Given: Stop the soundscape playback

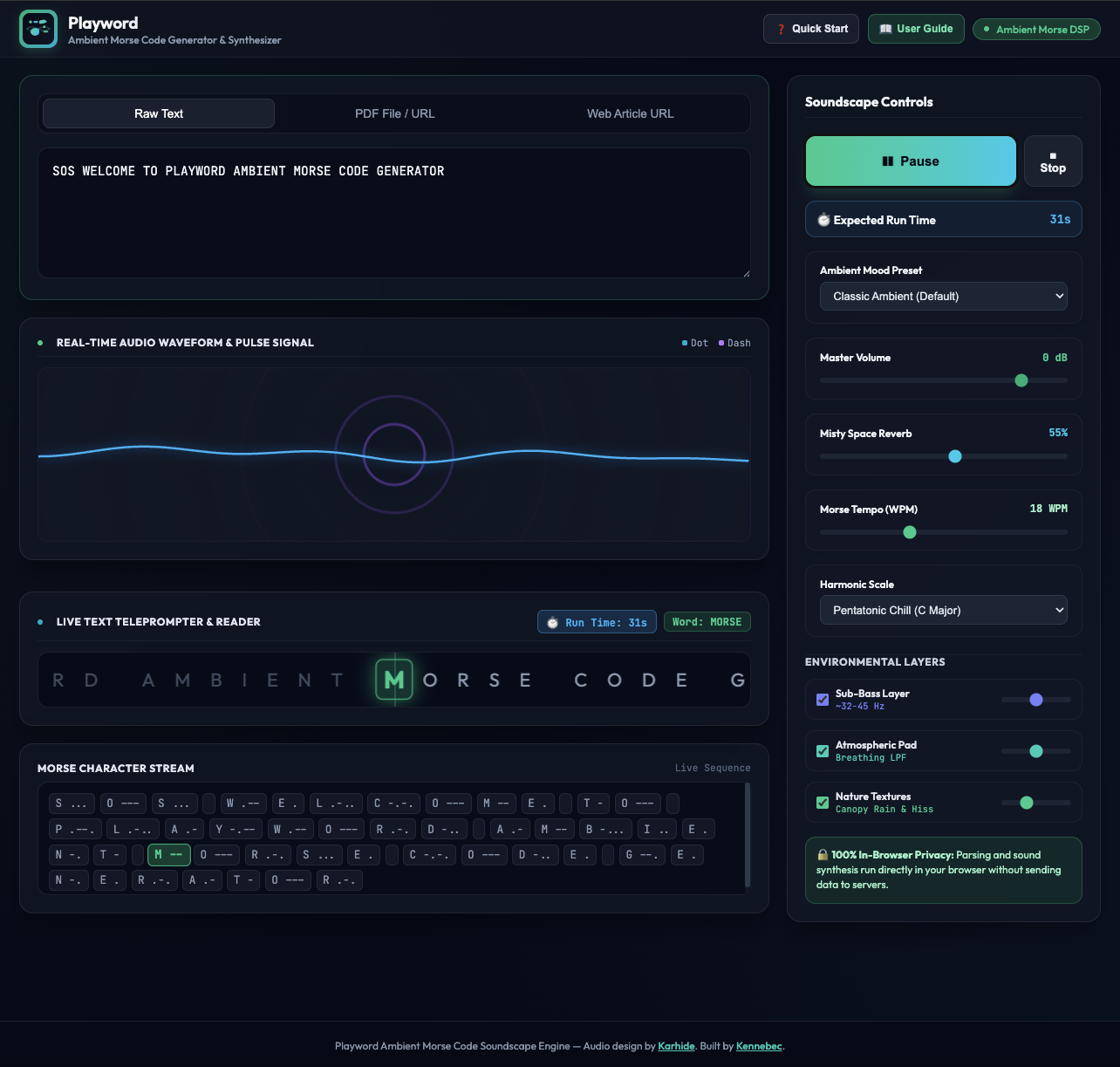Looking at the screenshot, I should point(1053,161).
